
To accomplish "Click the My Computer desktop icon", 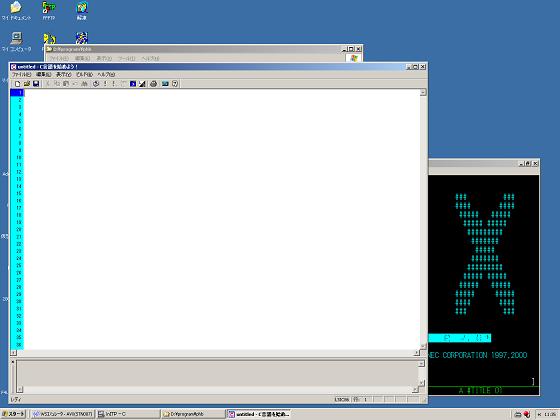I will 16,42.
